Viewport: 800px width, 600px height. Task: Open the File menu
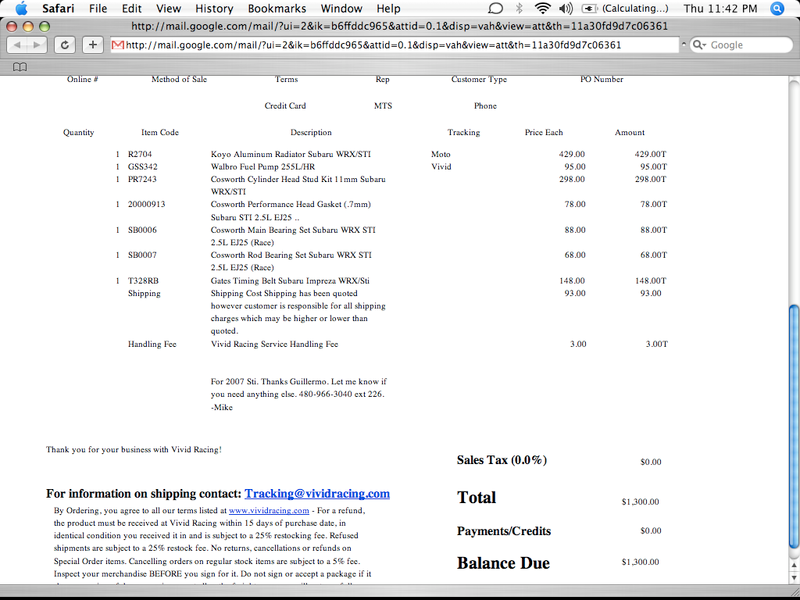pos(98,9)
